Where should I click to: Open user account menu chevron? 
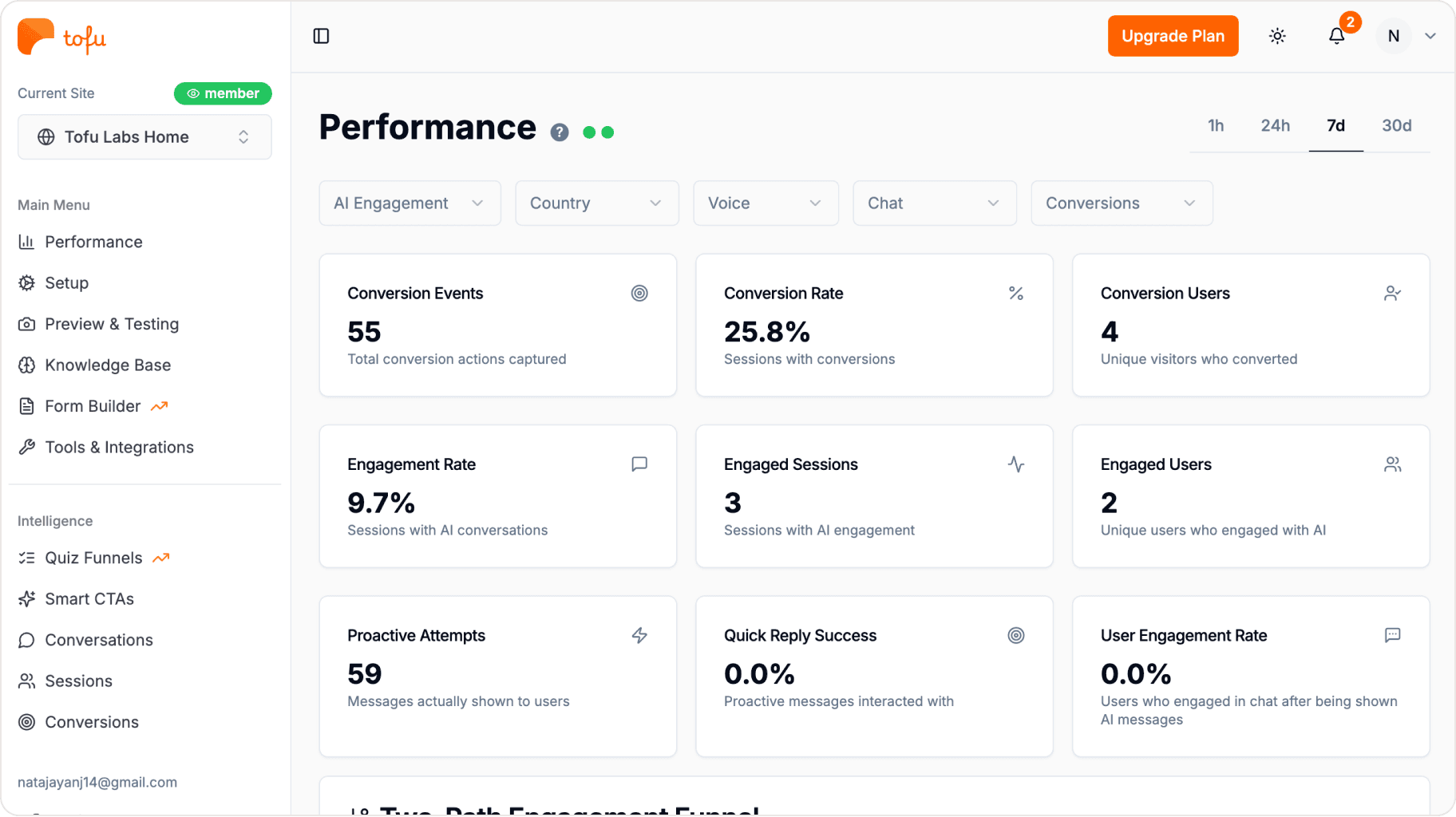coord(1430,36)
